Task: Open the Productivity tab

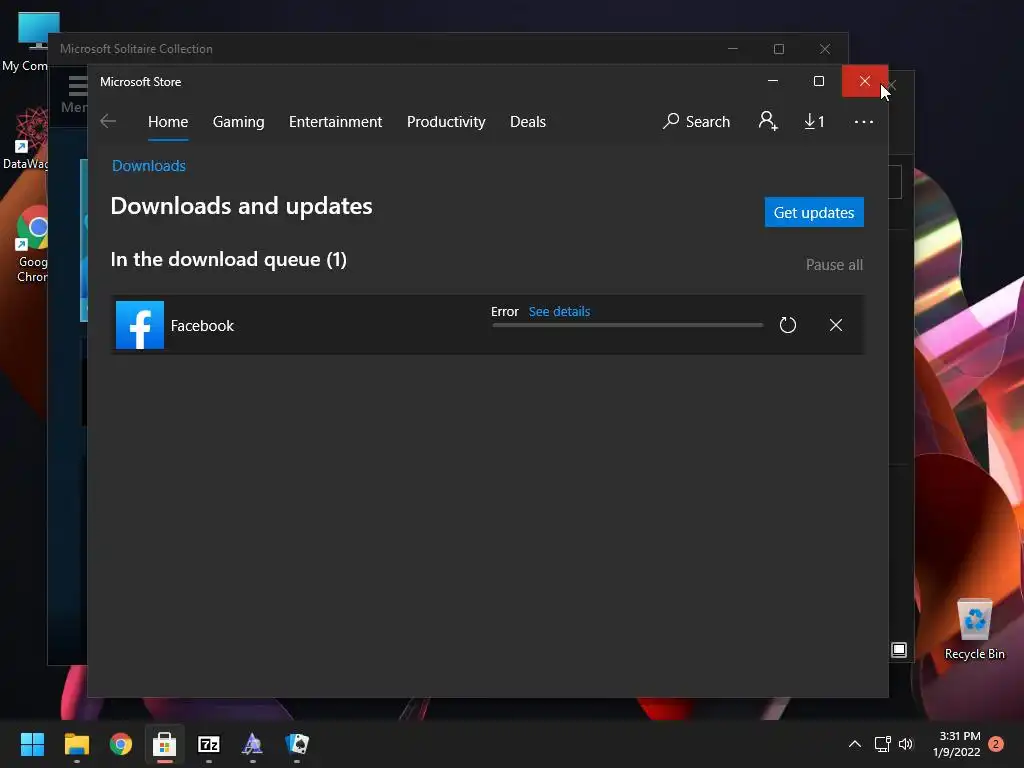Action: 446,122
